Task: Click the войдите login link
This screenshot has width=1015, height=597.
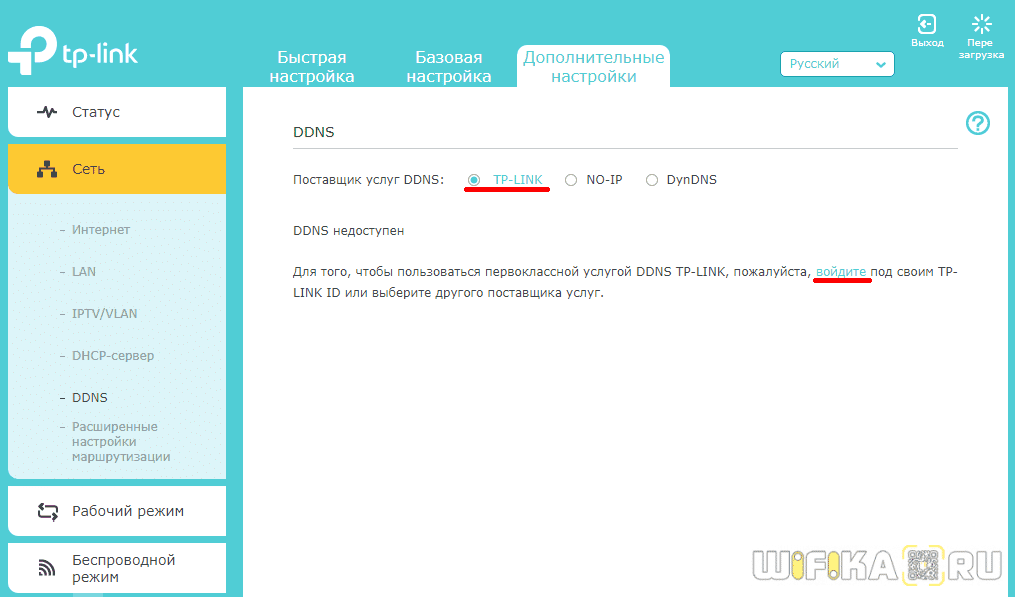Action: coord(841,271)
